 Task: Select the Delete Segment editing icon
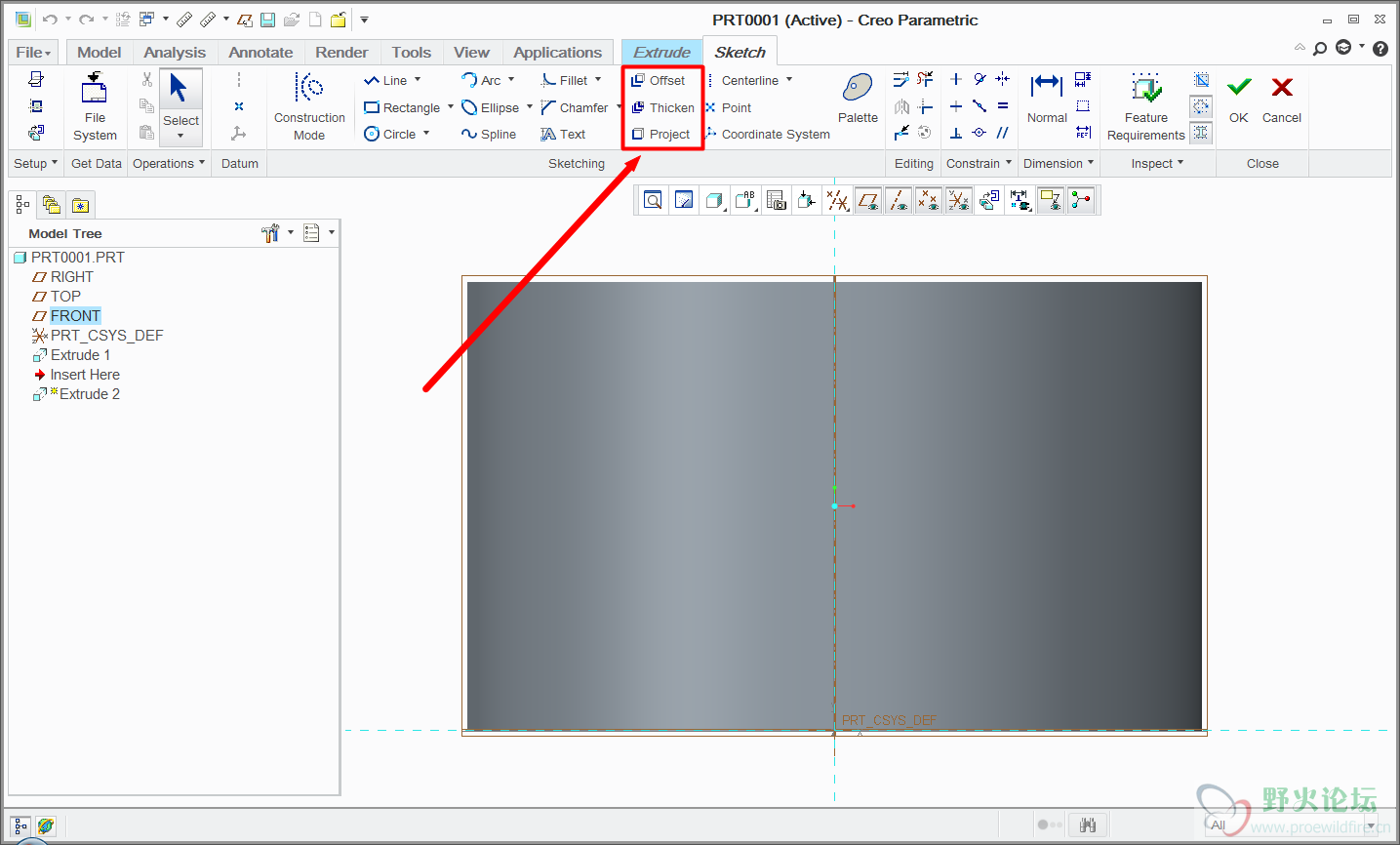(x=925, y=80)
